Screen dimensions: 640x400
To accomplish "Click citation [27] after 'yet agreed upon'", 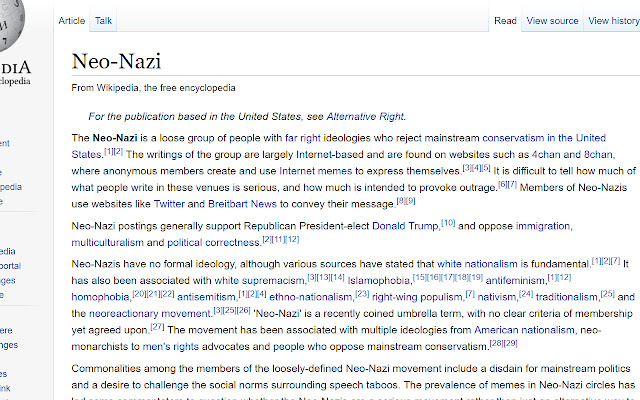I will click(x=158, y=327).
